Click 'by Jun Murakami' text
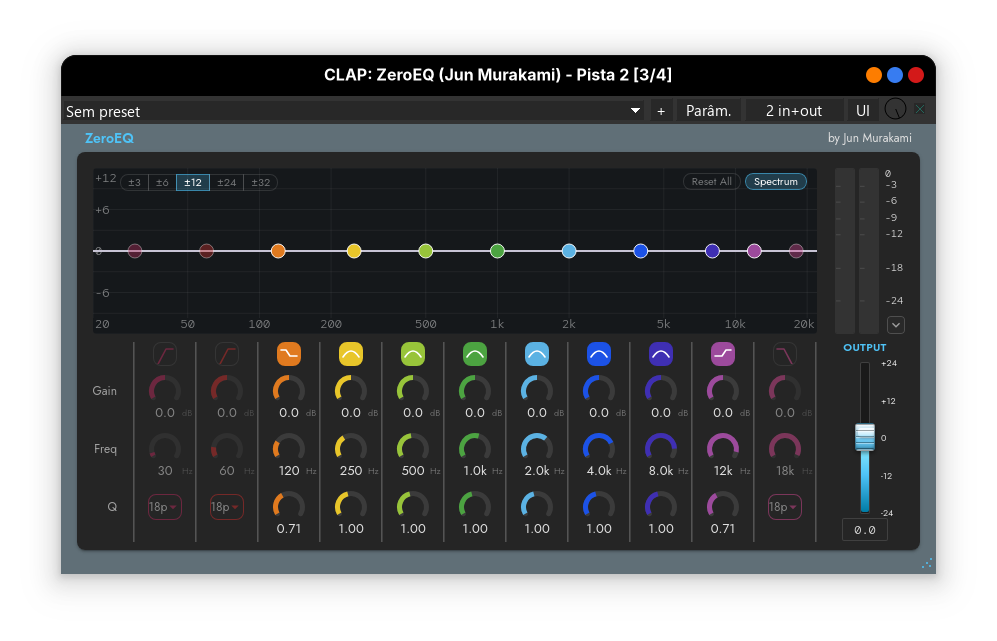This screenshot has width=997, height=641. pos(870,138)
